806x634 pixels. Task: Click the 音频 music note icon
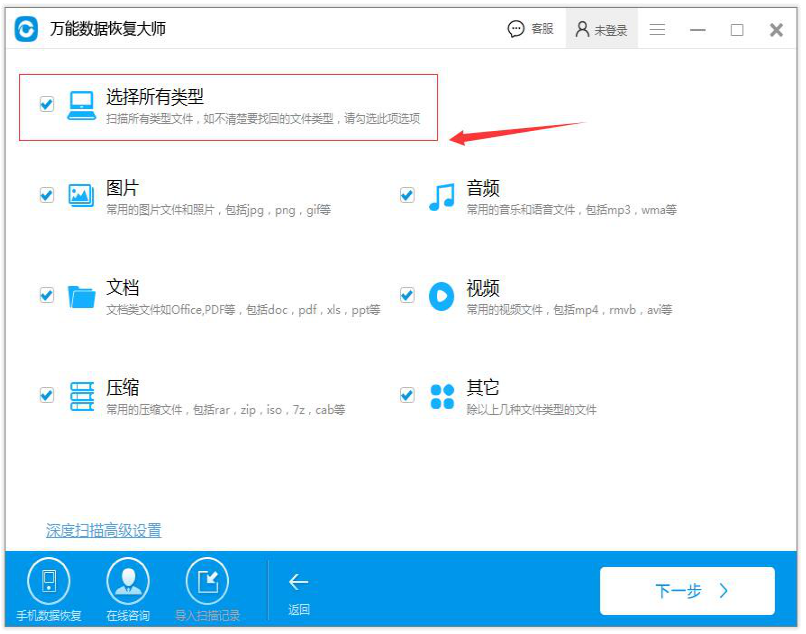tap(441, 196)
